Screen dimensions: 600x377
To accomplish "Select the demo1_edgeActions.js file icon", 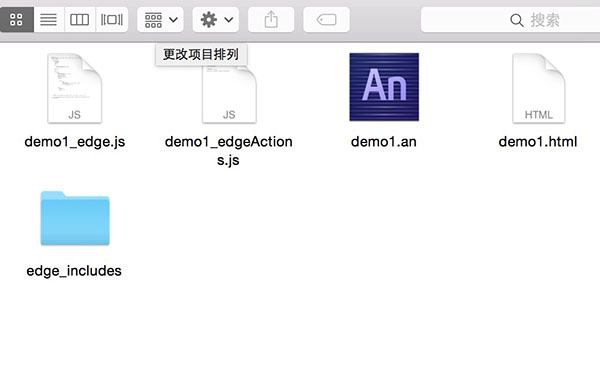I will point(229,94).
